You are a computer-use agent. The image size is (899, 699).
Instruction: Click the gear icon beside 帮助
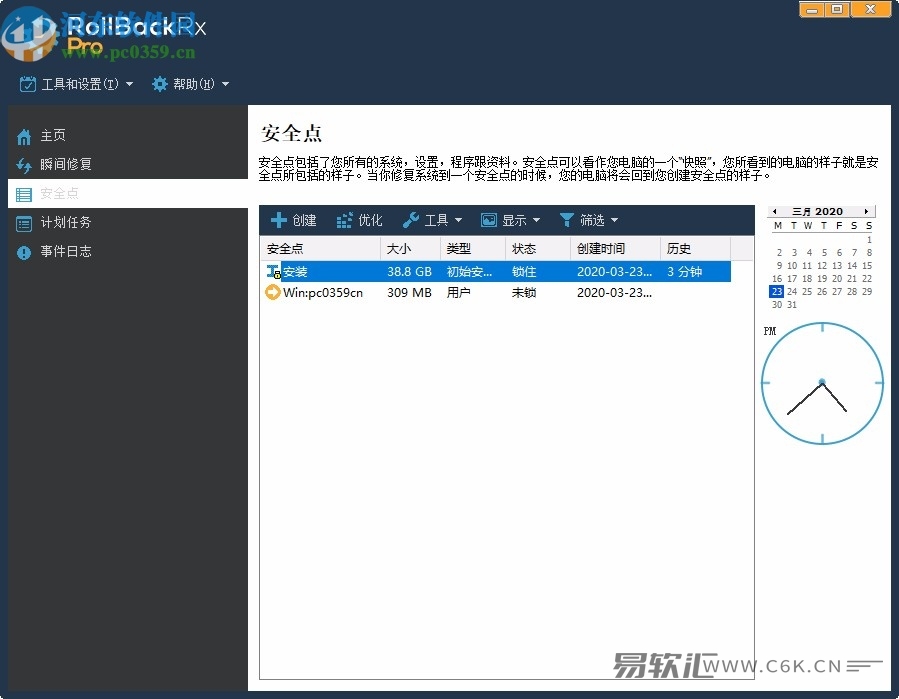pos(159,84)
